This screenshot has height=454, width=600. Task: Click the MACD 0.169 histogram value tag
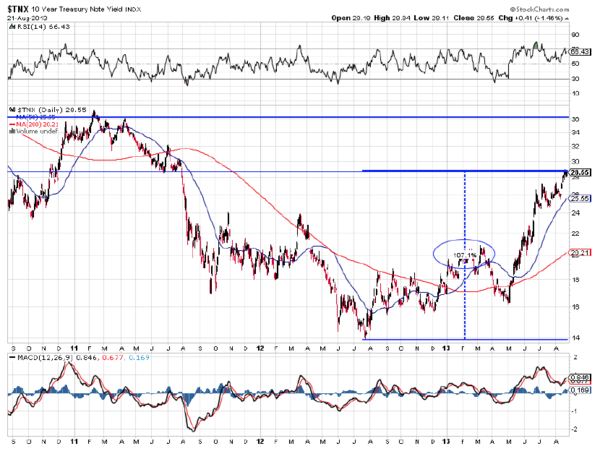(x=577, y=391)
